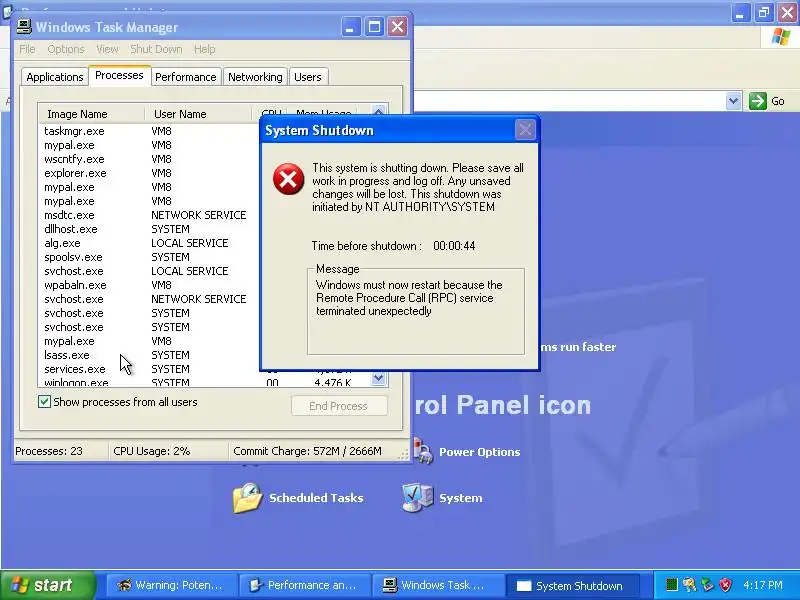Click the Commit Charge status entry
The width and height of the screenshot is (800, 600).
307,451
